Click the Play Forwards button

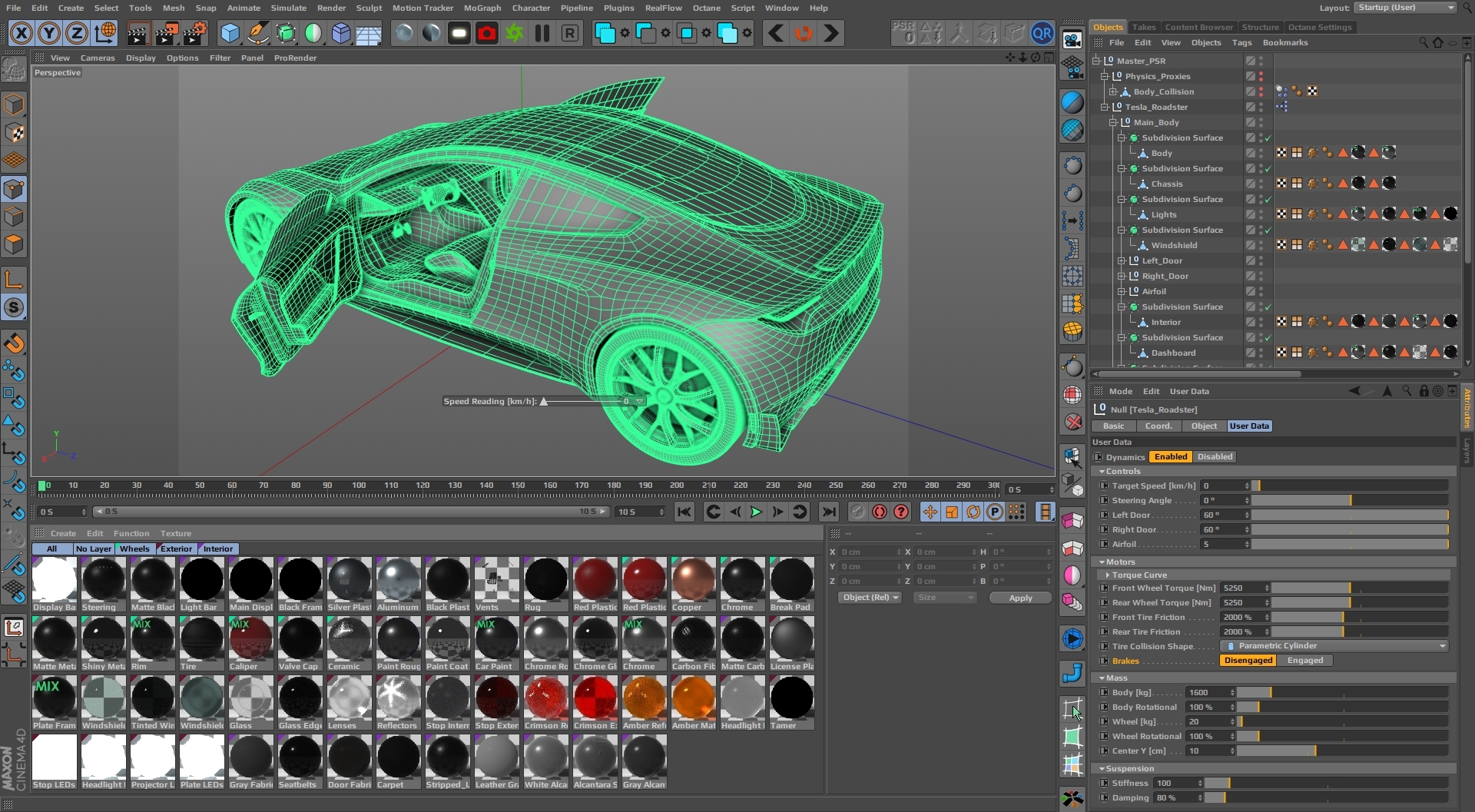coord(756,512)
